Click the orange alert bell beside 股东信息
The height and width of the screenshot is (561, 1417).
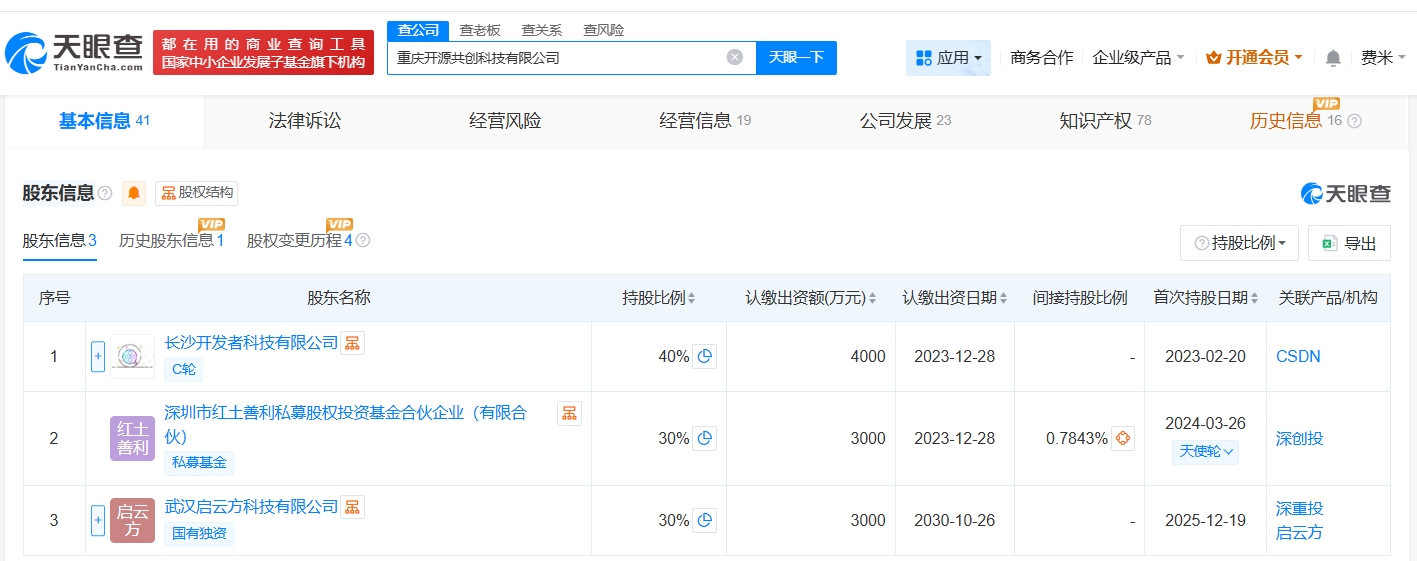(x=133, y=193)
